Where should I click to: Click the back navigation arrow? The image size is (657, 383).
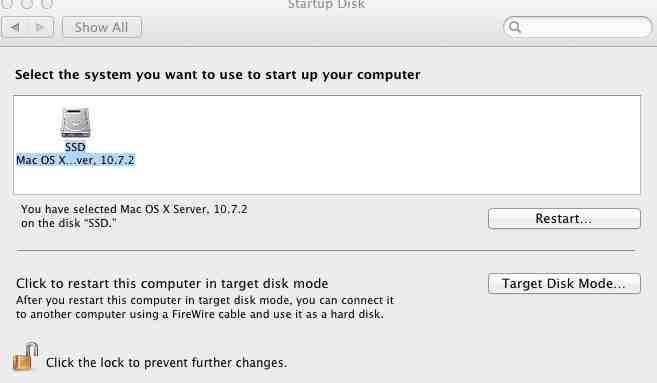[16, 28]
